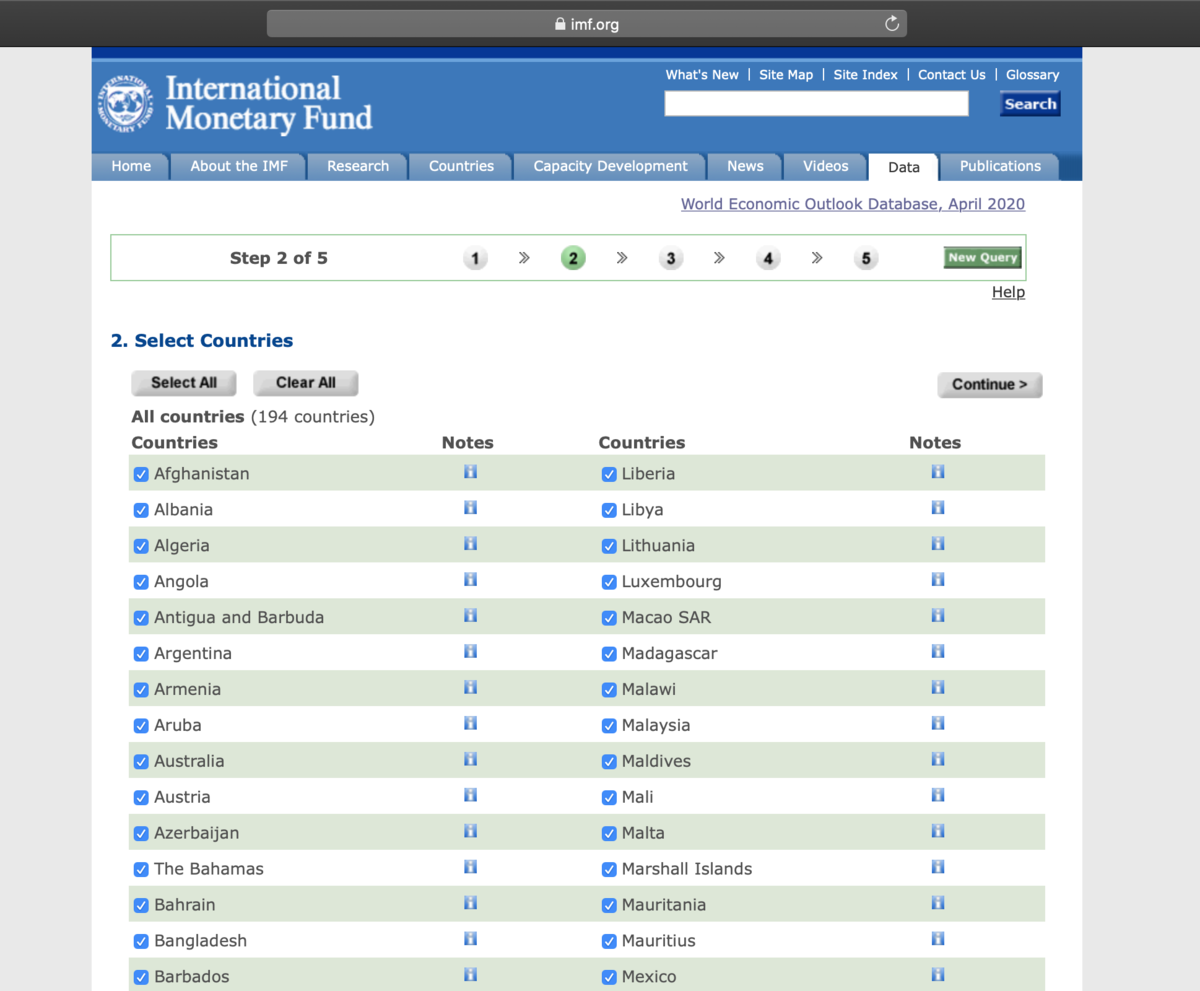Viewport: 1200px width, 991px height.
Task: Open notes icon for Malaysia
Action: pos(938,723)
